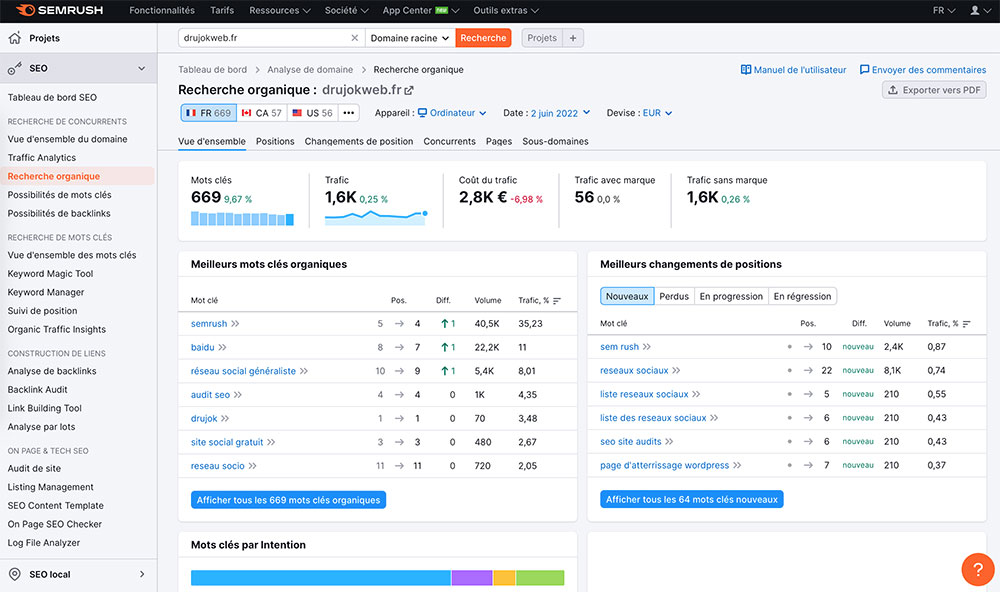Click the plus icon beside Projets
Screen dimensions: 1000x592
click(x=573, y=38)
